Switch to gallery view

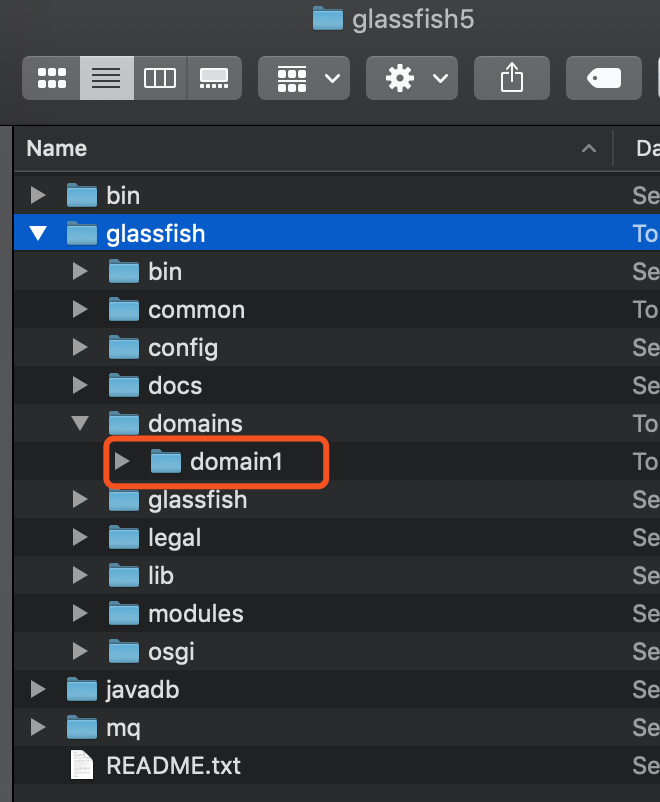pos(213,77)
